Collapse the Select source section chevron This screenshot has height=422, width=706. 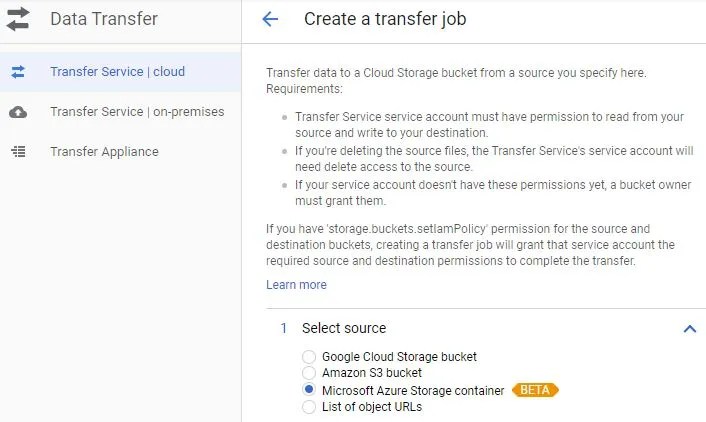[689, 328]
